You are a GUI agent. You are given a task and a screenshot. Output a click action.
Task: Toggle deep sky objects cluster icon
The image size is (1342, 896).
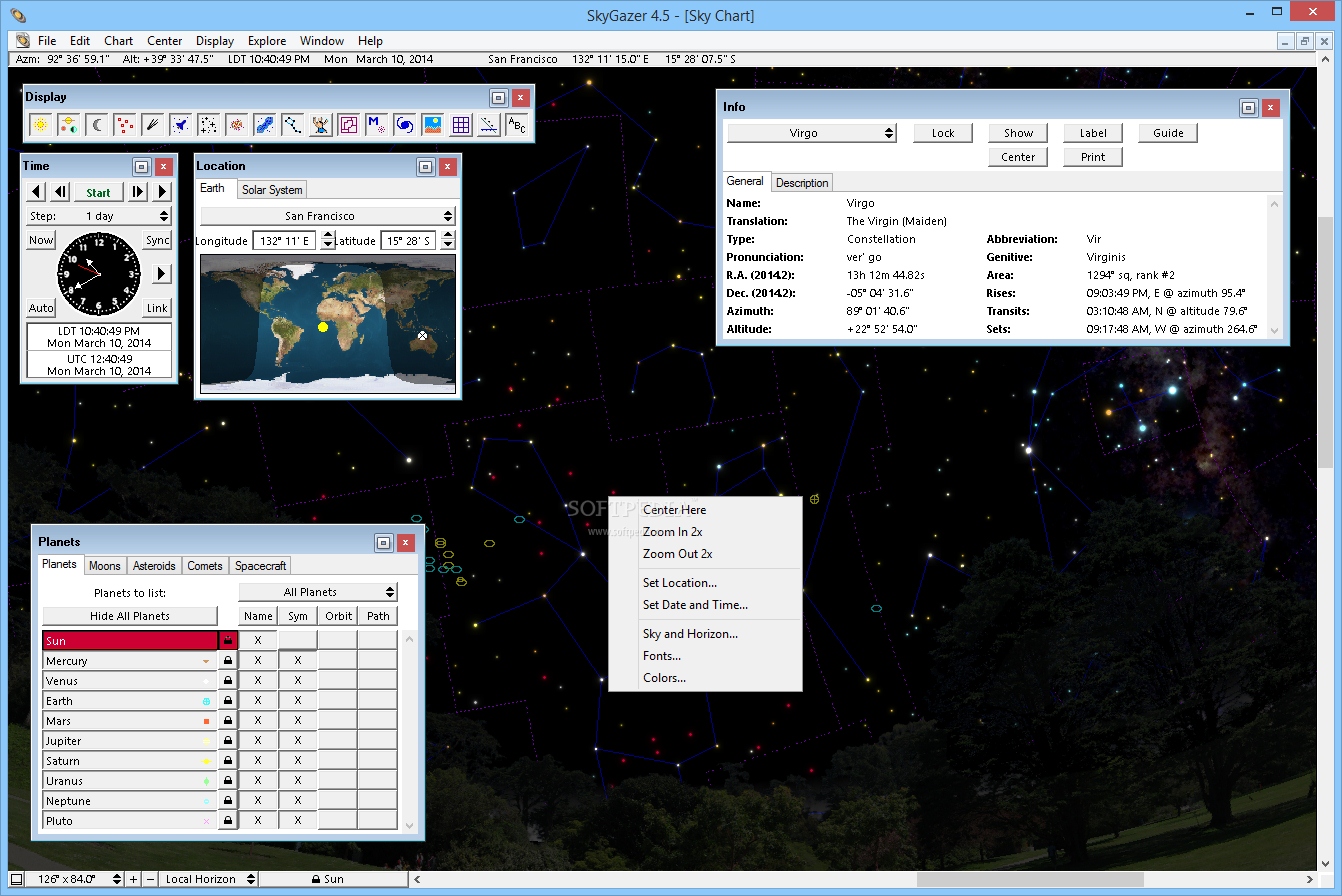(x=237, y=125)
